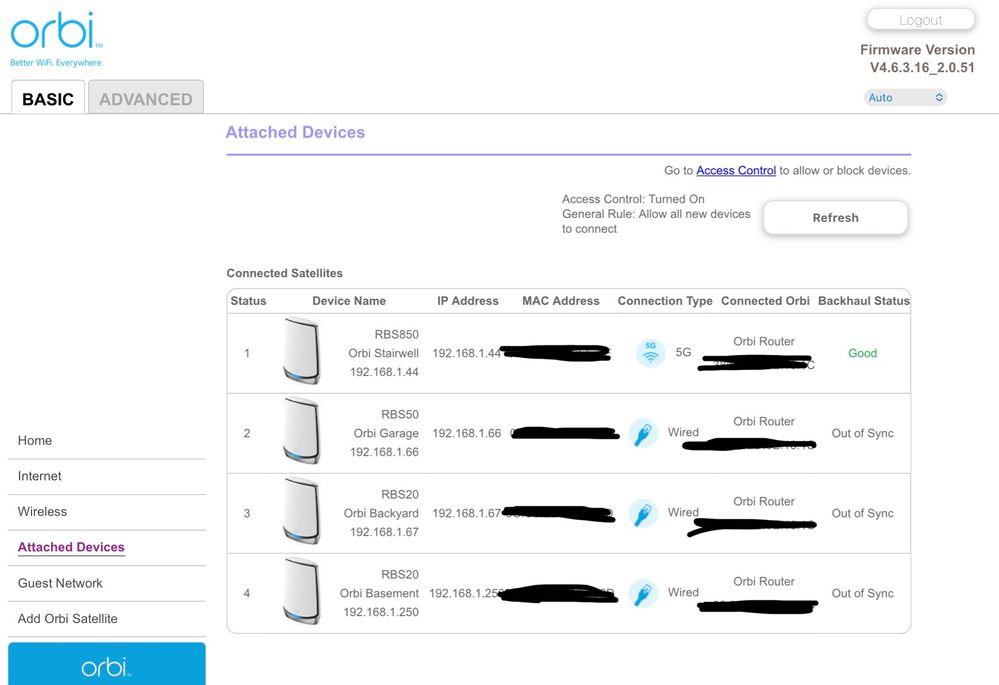This screenshot has height=685, width=999.
Task: Open the Access Control link
Action: (x=736, y=171)
